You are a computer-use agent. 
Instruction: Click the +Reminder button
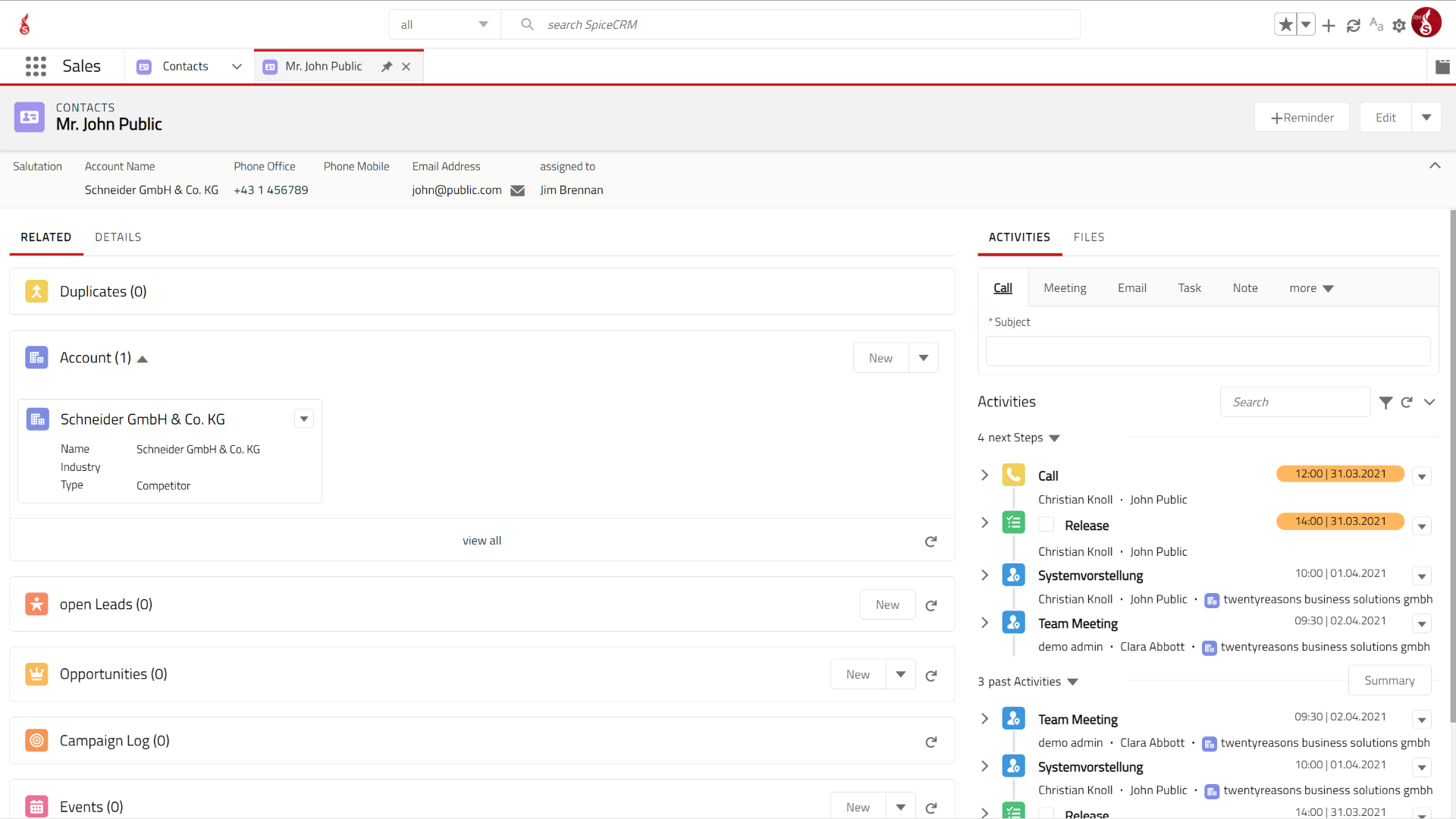tap(1302, 118)
